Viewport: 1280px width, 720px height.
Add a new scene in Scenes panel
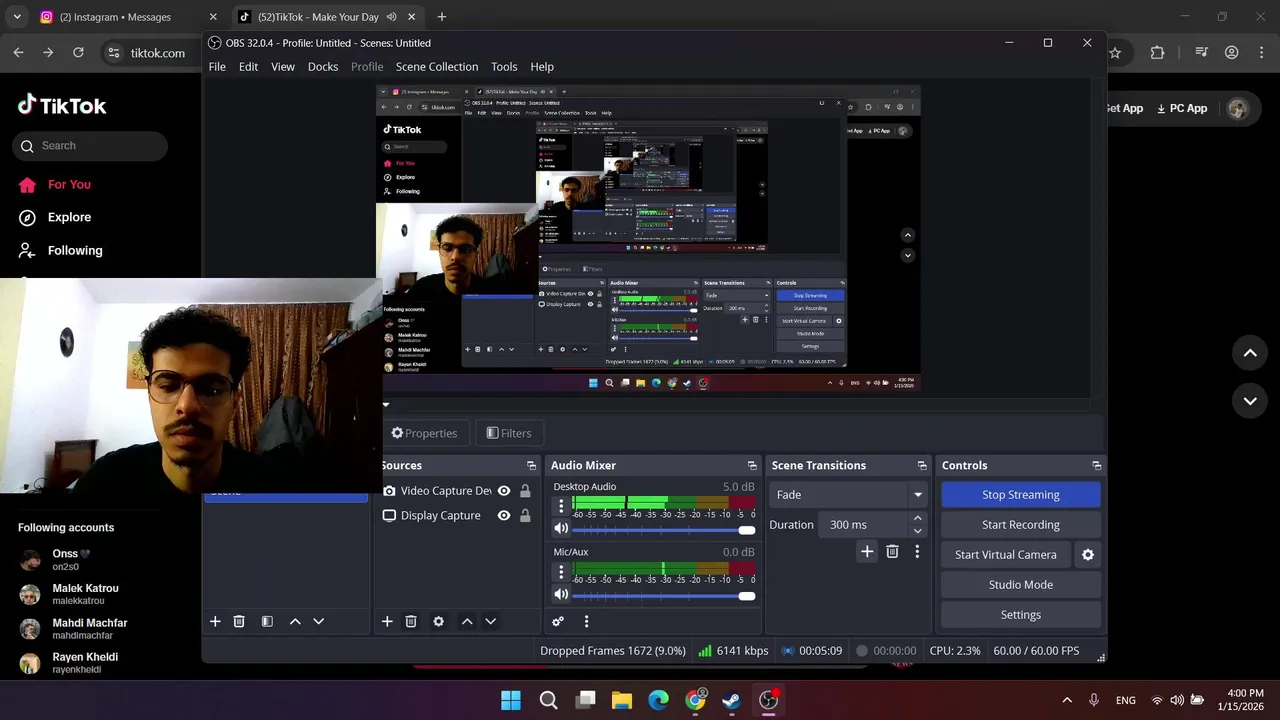click(x=215, y=621)
